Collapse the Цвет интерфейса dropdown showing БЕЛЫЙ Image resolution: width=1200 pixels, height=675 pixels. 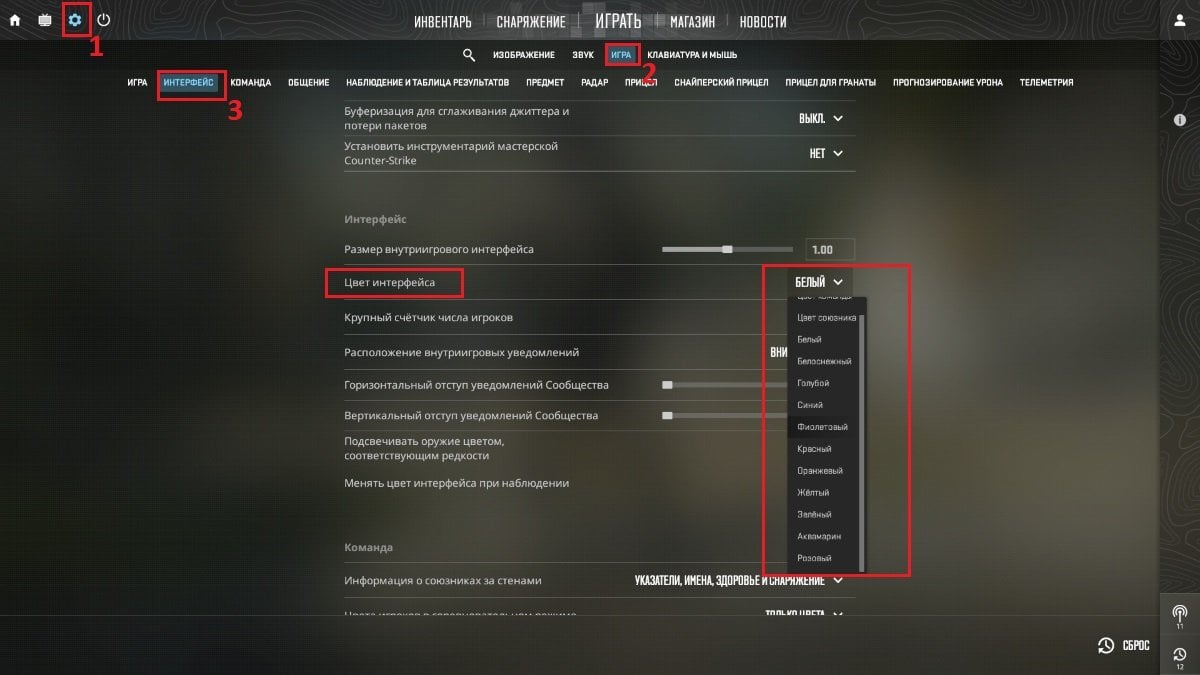(819, 282)
